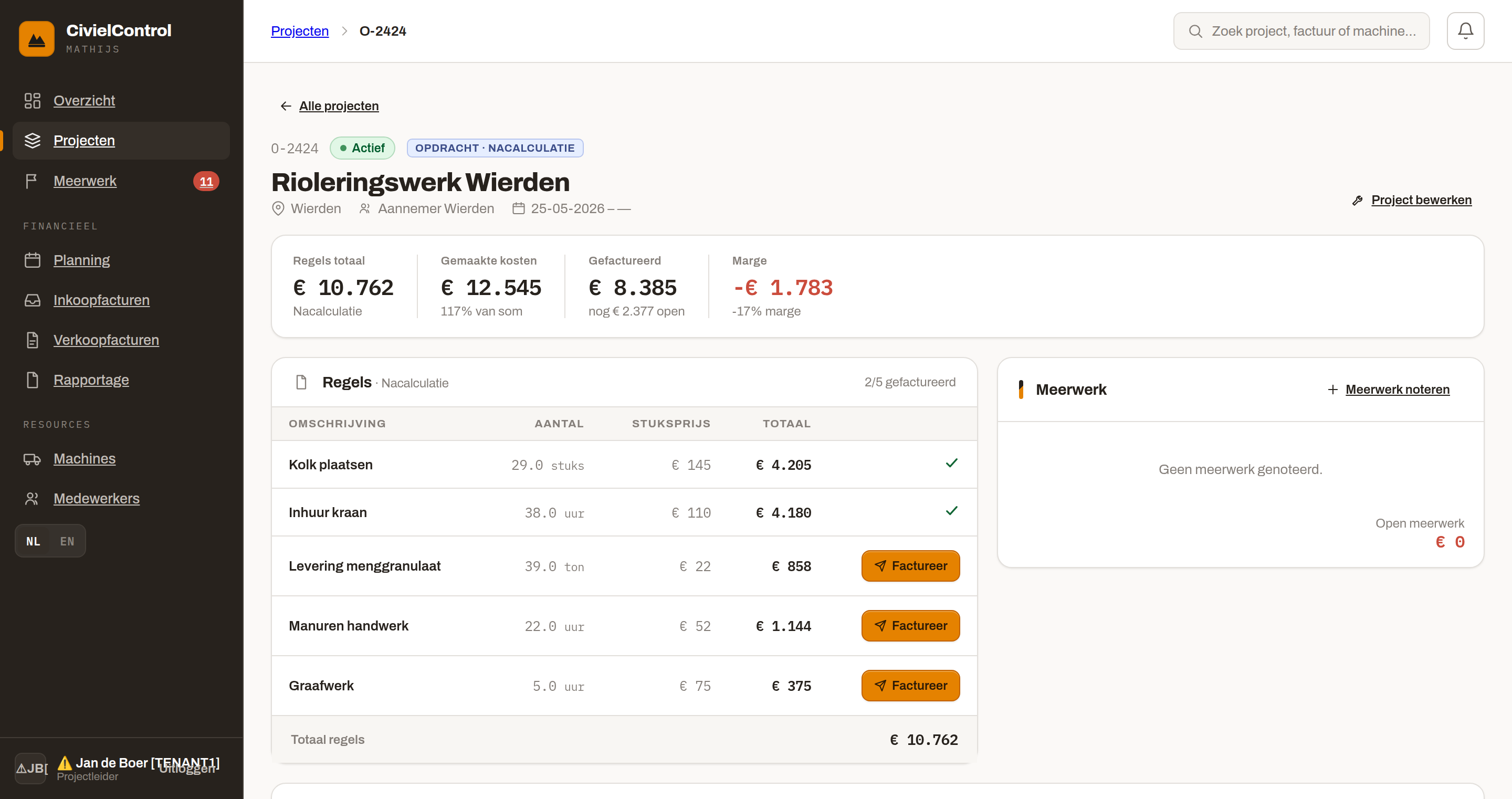The width and height of the screenshot is (1512, 799).
Task: Click Uitloggen in the sidebar footer
Action: coord(187,769)
